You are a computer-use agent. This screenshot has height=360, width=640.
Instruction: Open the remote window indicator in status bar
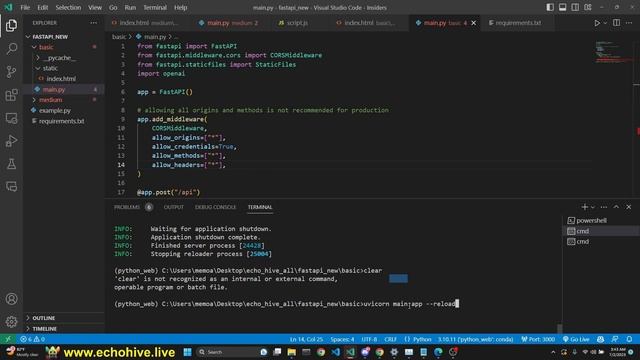pyautogui.click(x=8, y=339)
